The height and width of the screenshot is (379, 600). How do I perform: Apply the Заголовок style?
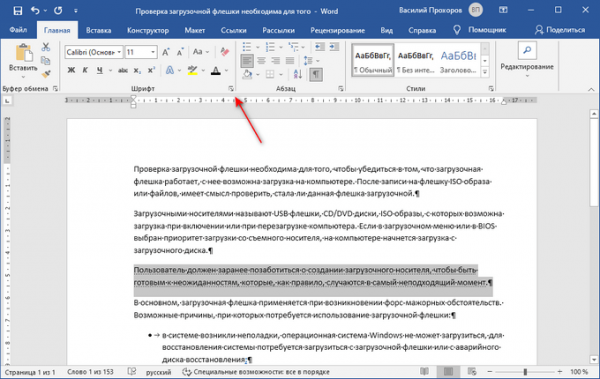458,60
